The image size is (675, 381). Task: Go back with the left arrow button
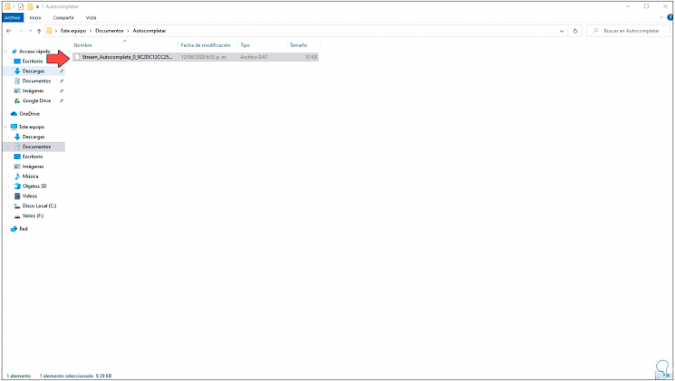click(x=9, y=31)
